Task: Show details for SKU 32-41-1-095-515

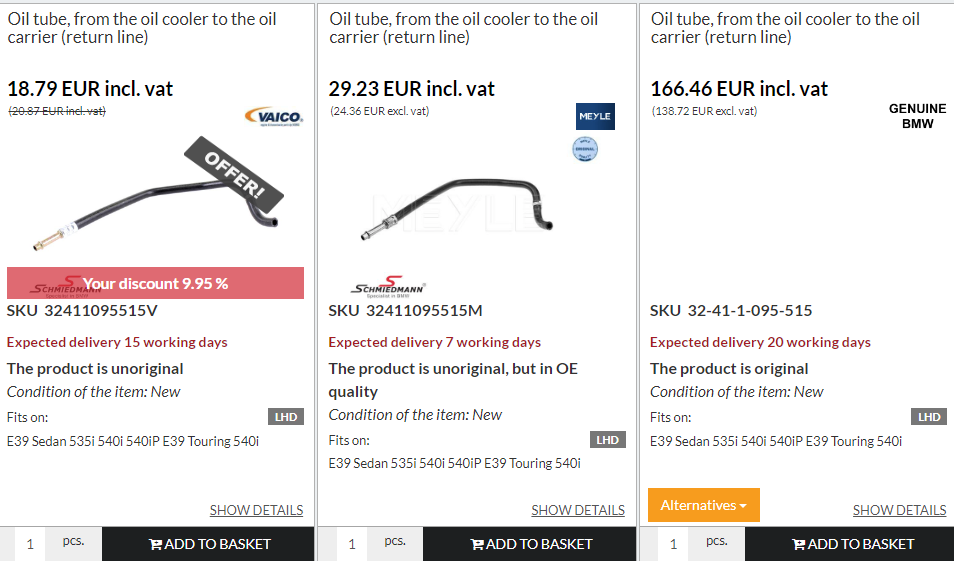Action: 899,510
